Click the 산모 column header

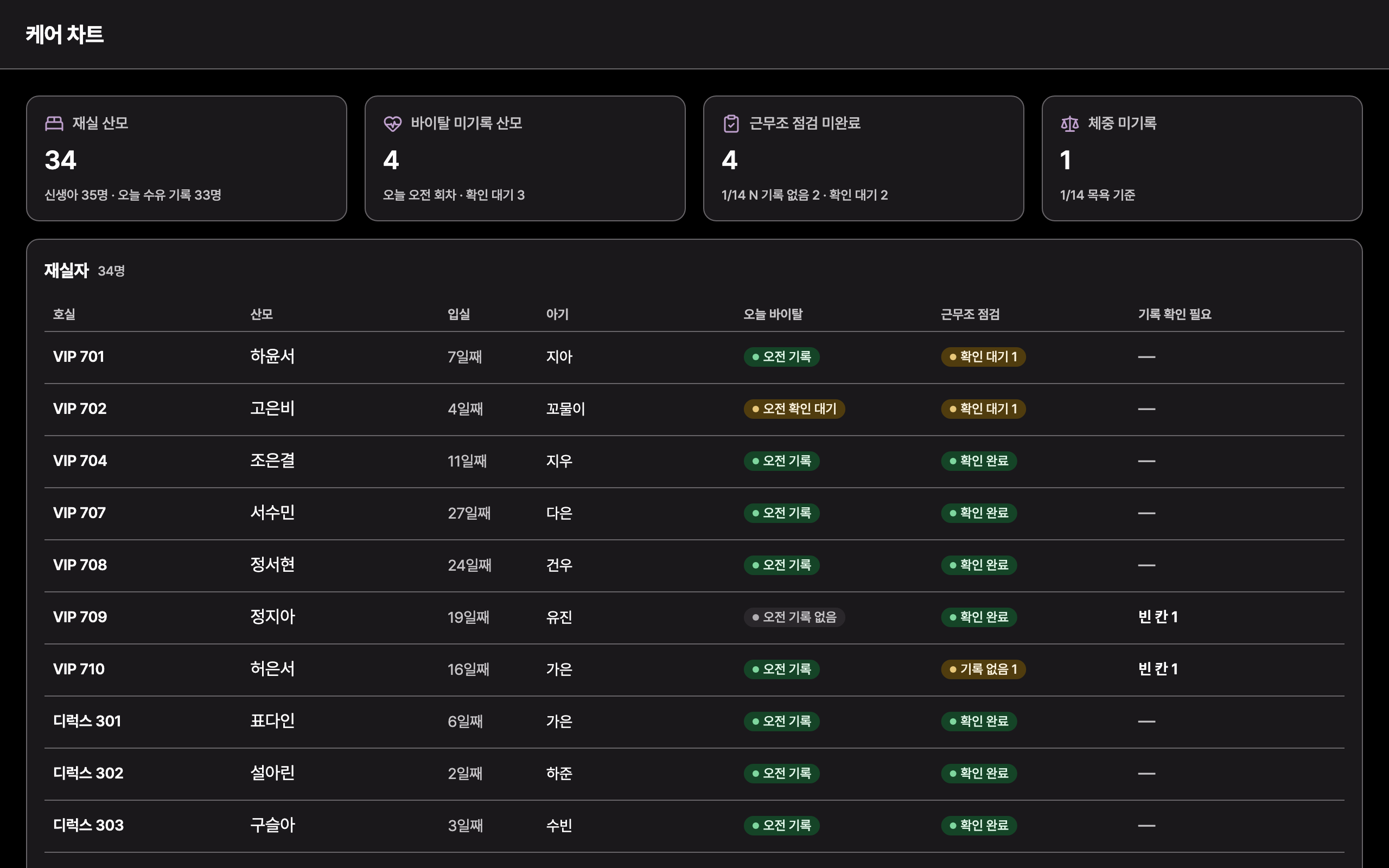pyautogui.click(x=262, y=314)
